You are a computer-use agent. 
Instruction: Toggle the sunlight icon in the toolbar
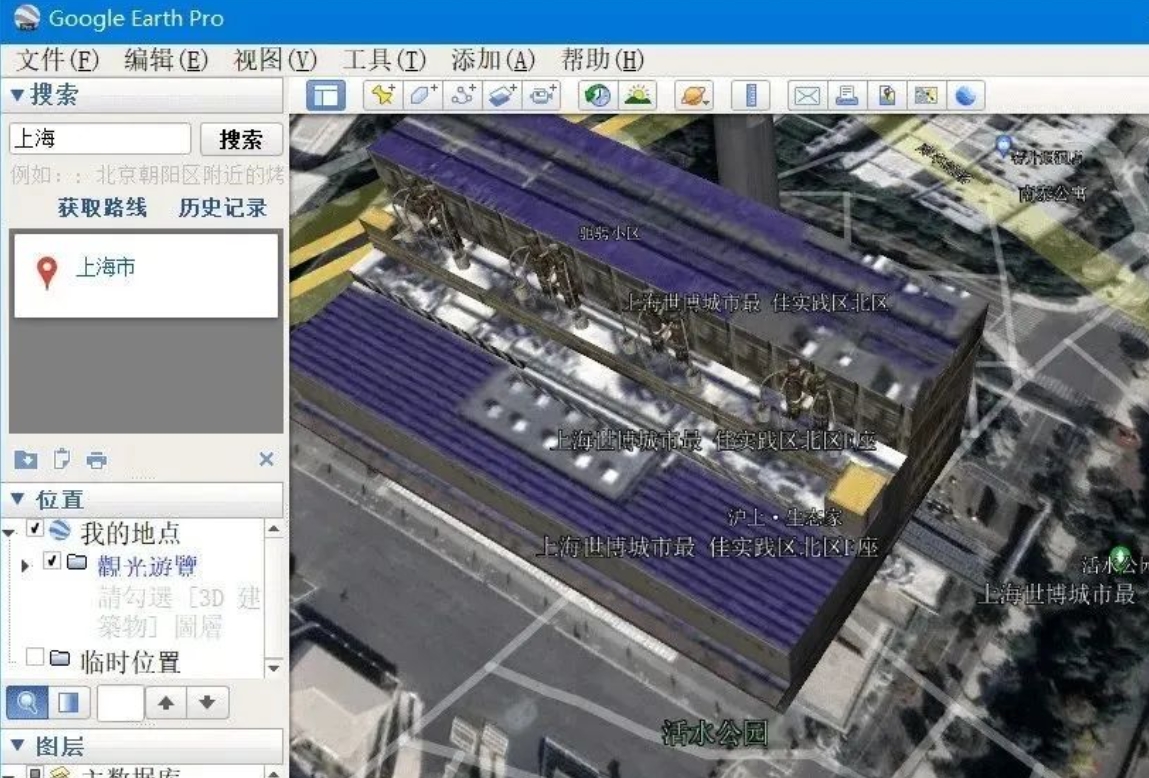coord(638,95)
